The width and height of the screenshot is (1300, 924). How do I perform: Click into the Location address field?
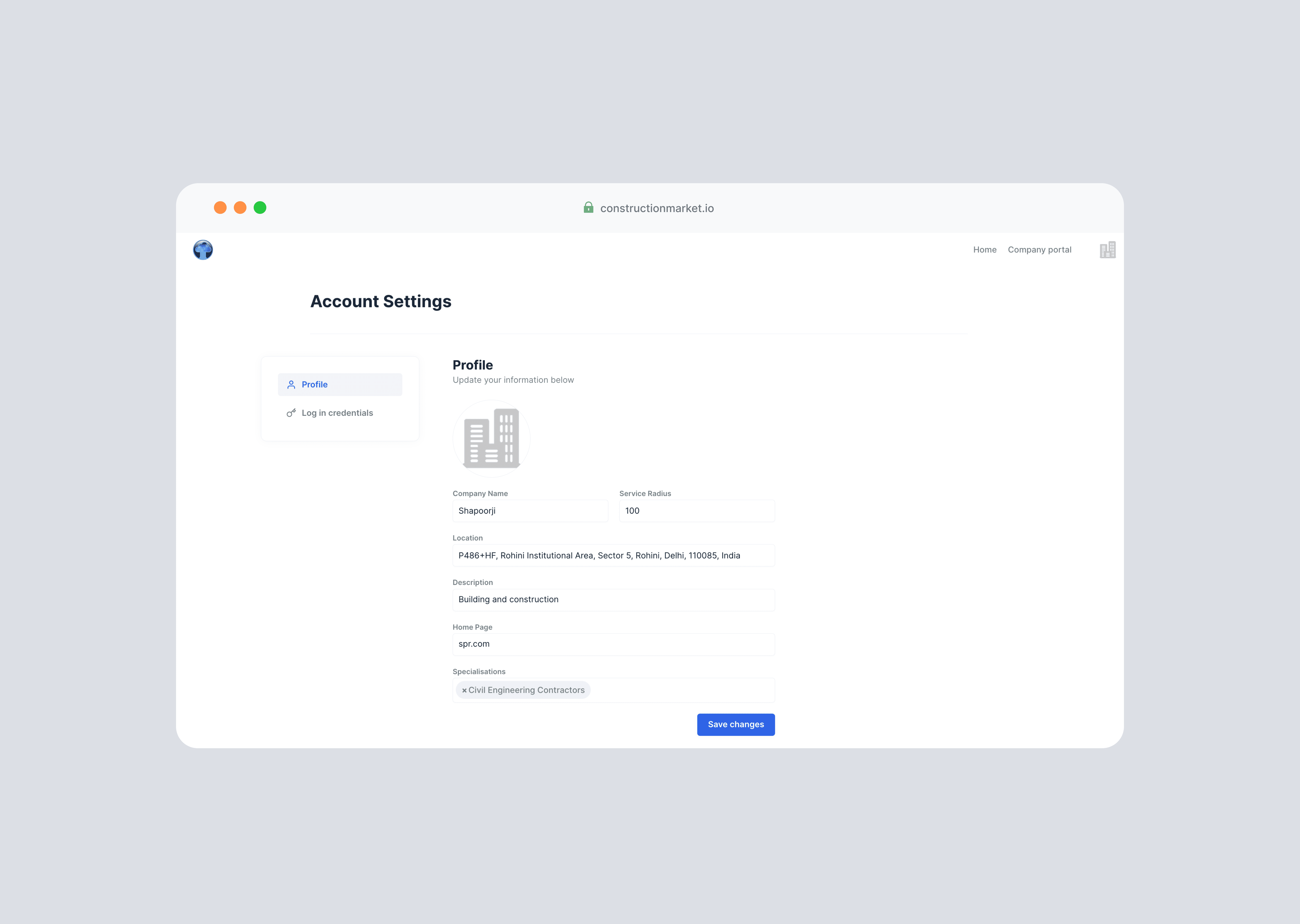point(614,555)
